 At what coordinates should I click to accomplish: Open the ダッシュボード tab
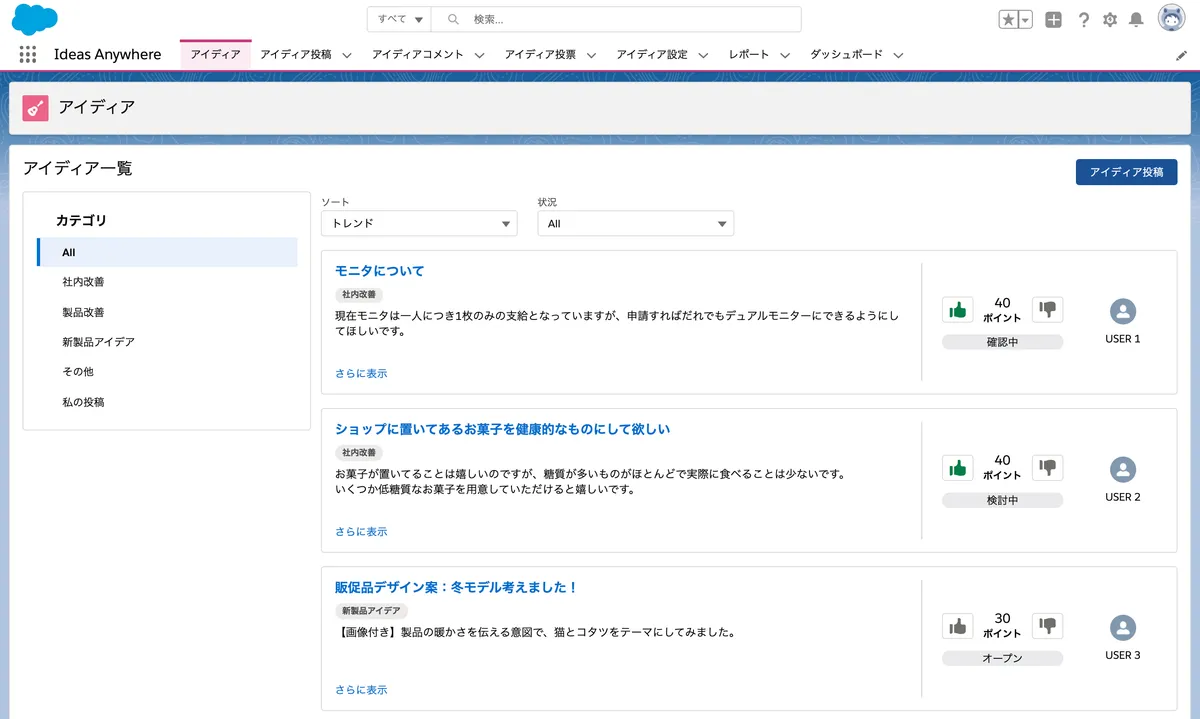tap(846, 55)
